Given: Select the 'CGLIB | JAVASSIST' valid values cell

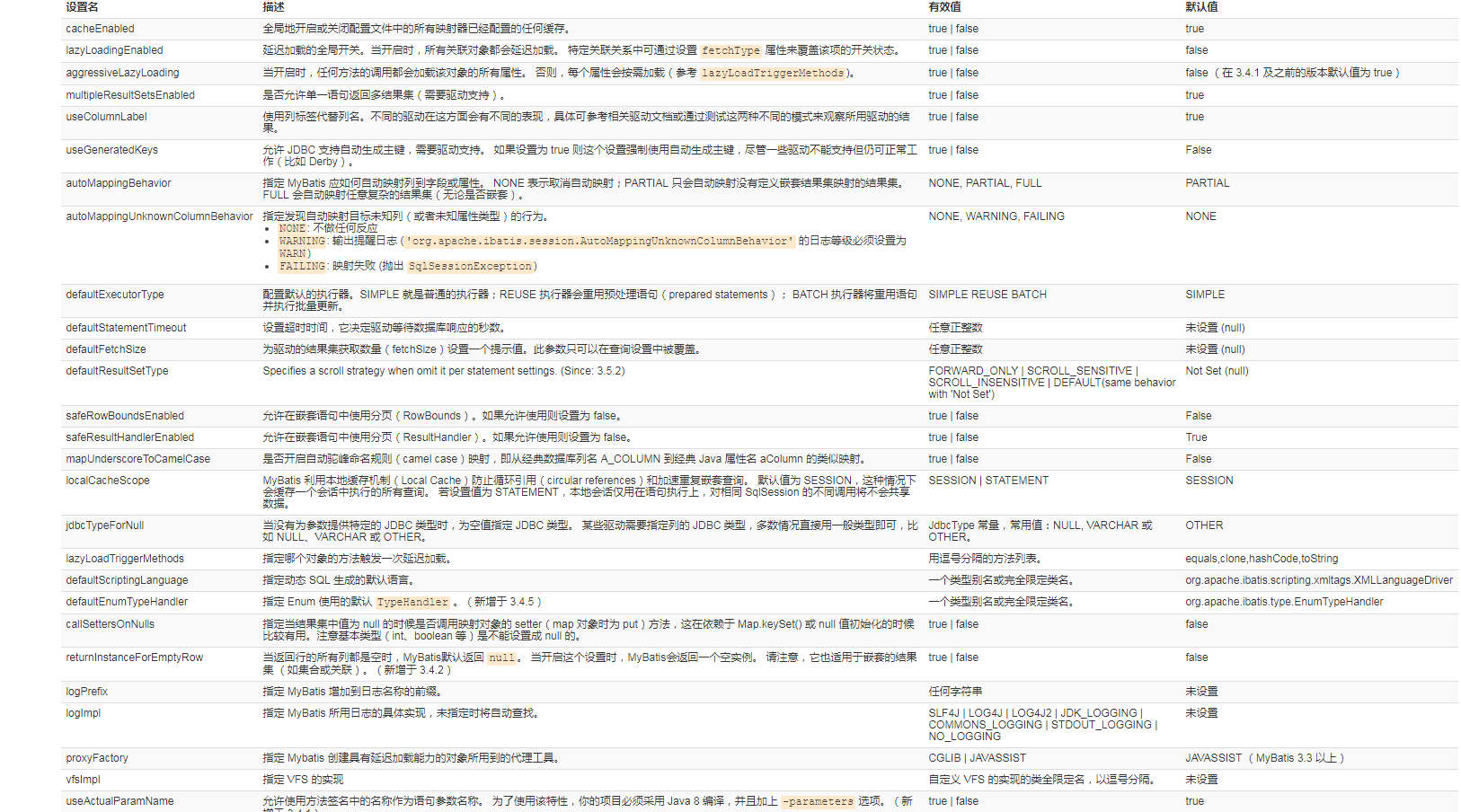Looking at the screenshot, I should click(977, 758).
